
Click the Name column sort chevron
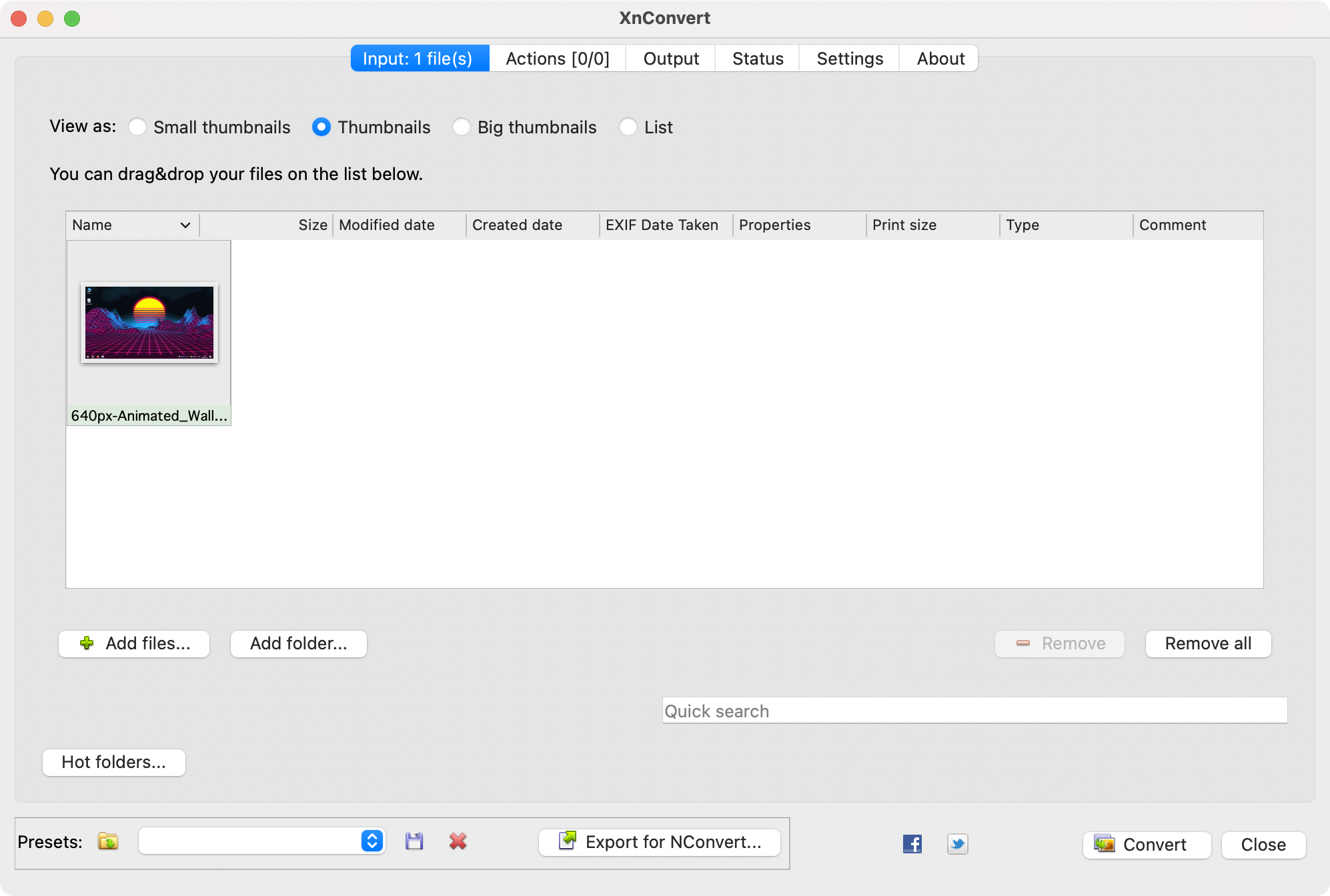(x=185, y=225)
